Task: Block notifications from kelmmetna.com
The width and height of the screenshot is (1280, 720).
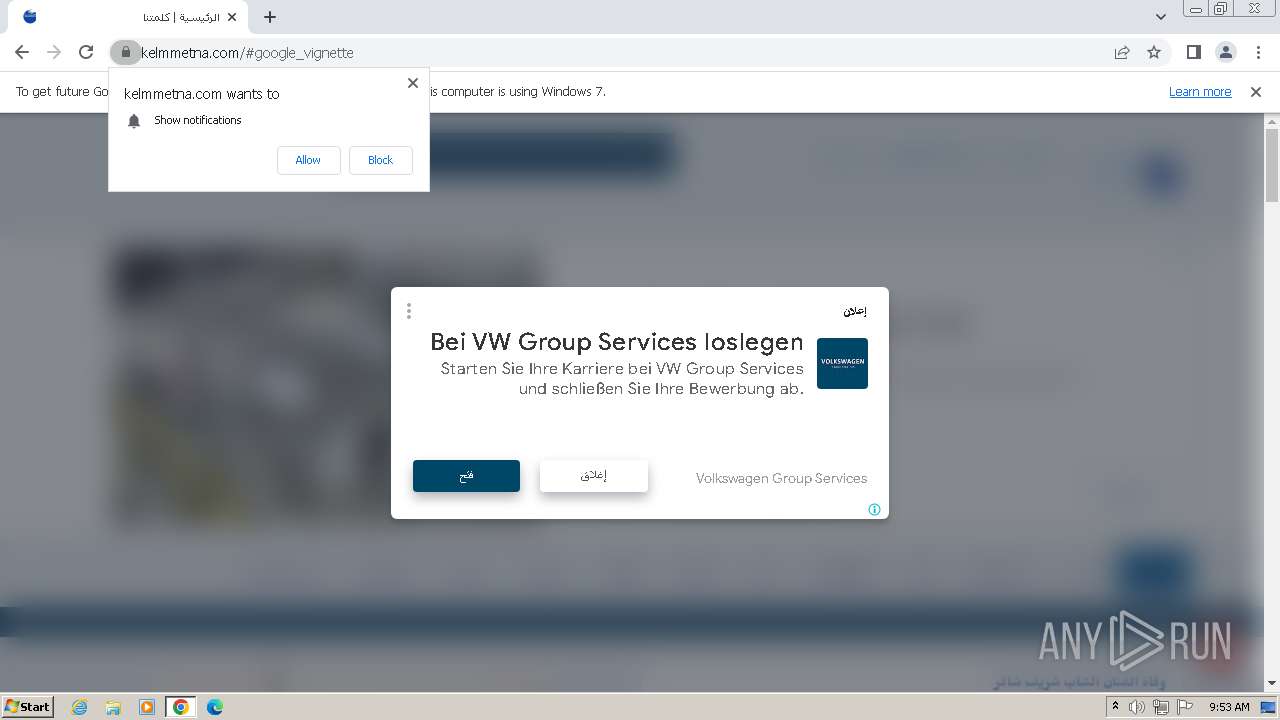Action: click(380, 160)
